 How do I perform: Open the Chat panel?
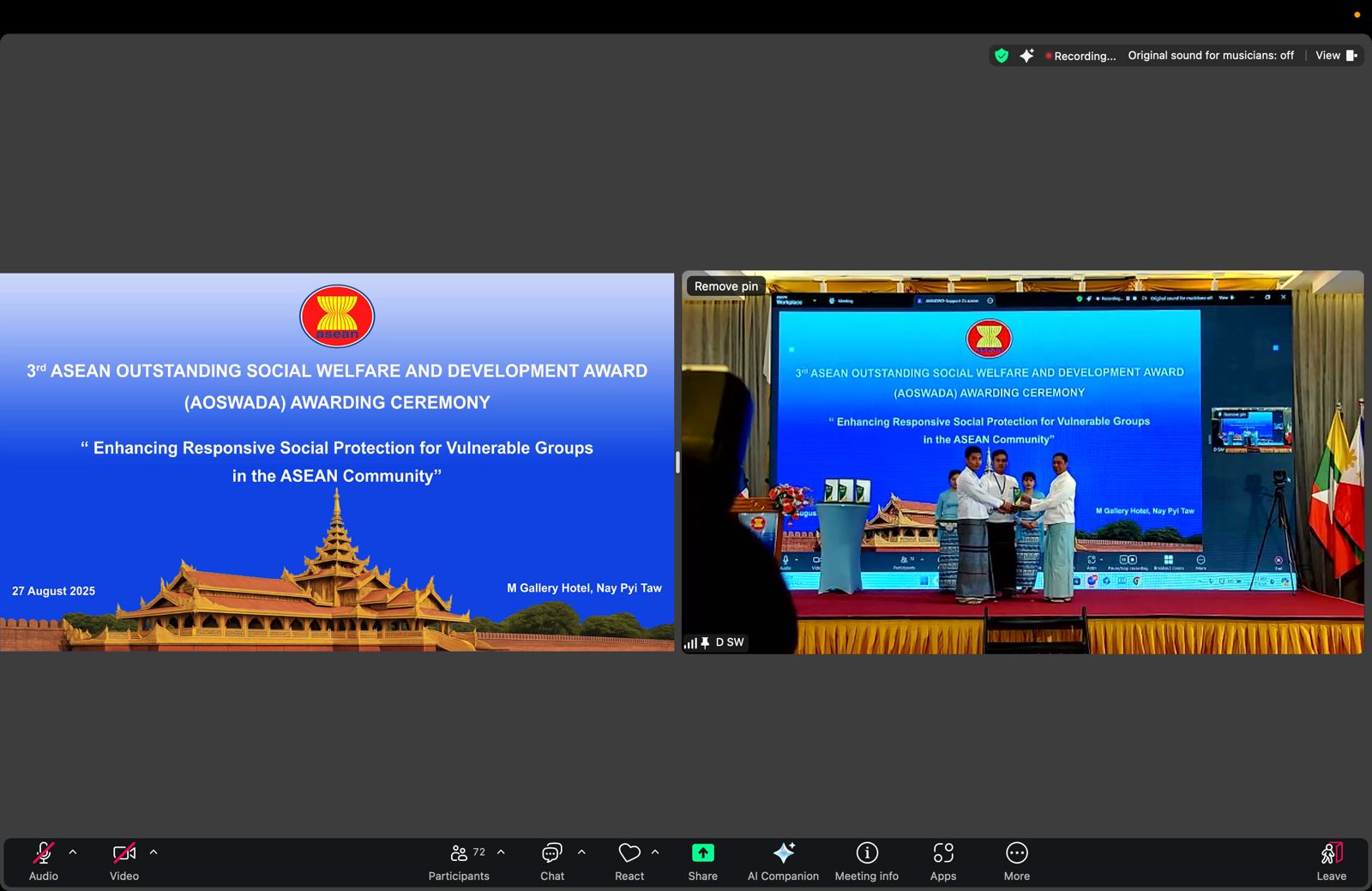pyautogui.click(x=552, y=862)
